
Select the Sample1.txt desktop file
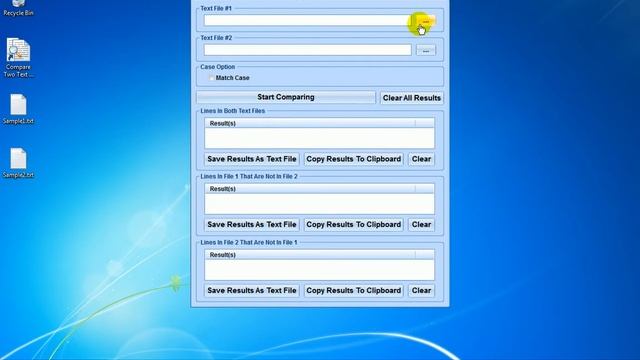[x=18, y=109]
